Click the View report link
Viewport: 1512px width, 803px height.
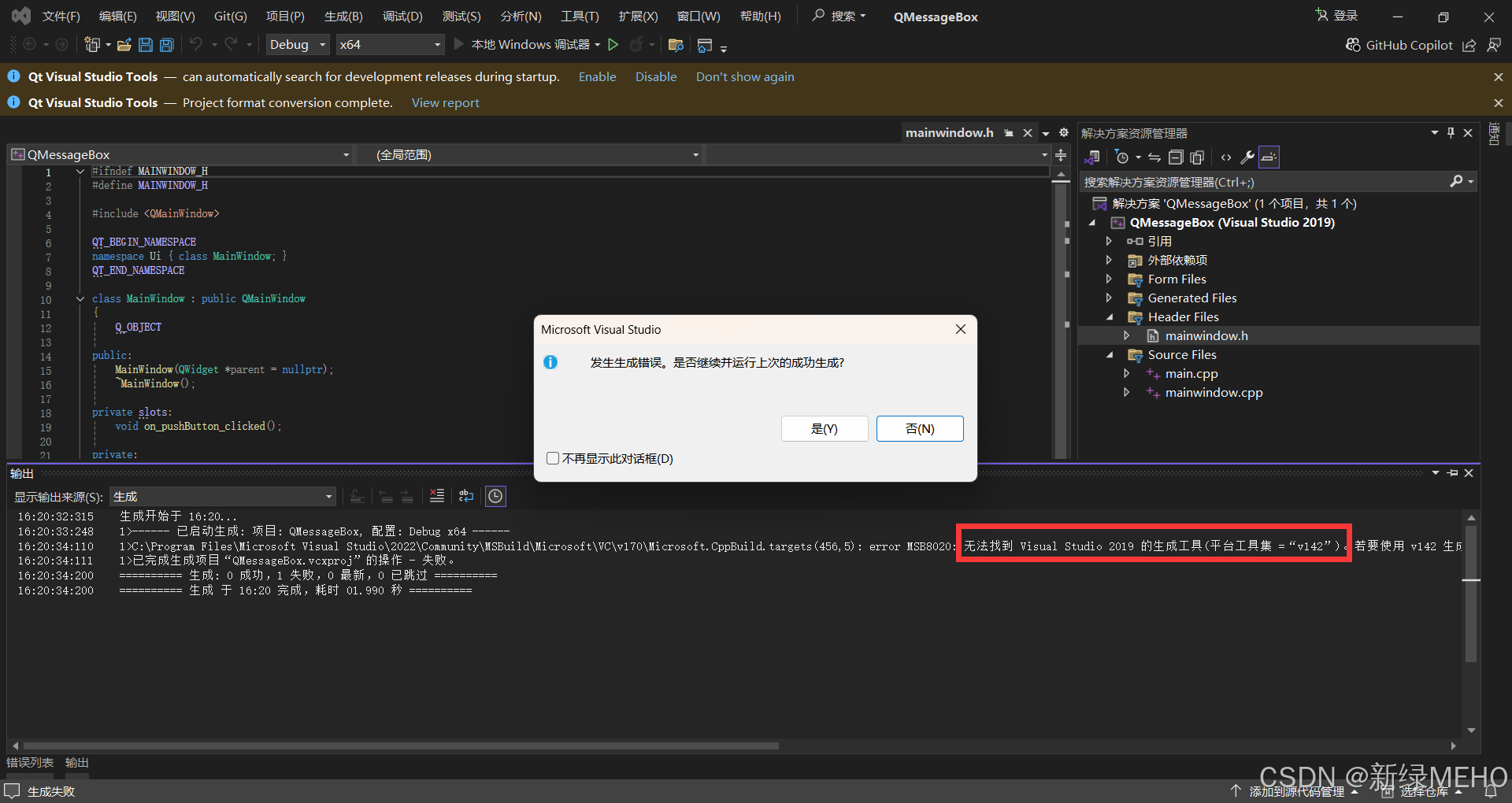(x=445, y=102)
